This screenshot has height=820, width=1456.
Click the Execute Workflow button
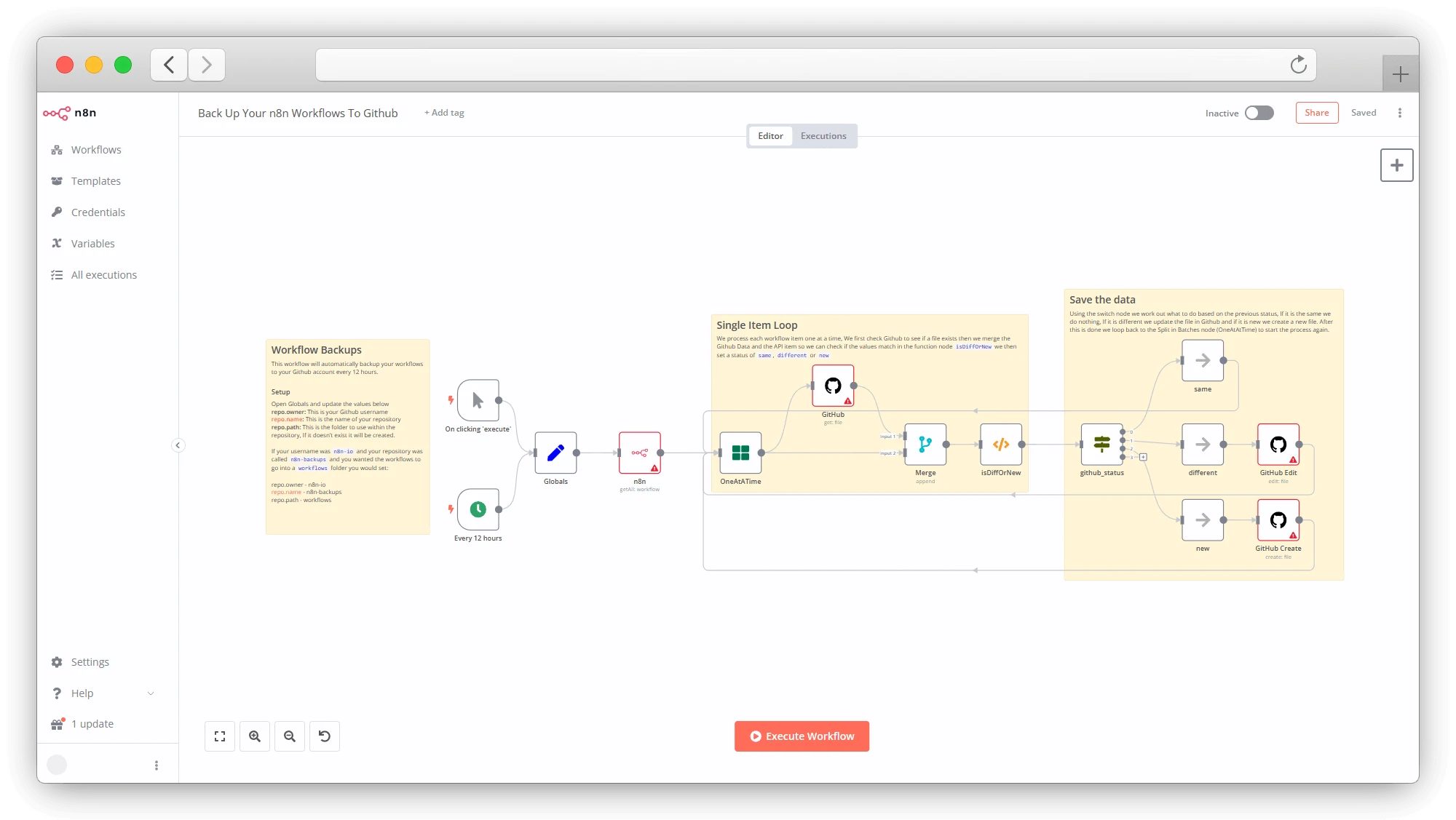click(x=802, y=736)
